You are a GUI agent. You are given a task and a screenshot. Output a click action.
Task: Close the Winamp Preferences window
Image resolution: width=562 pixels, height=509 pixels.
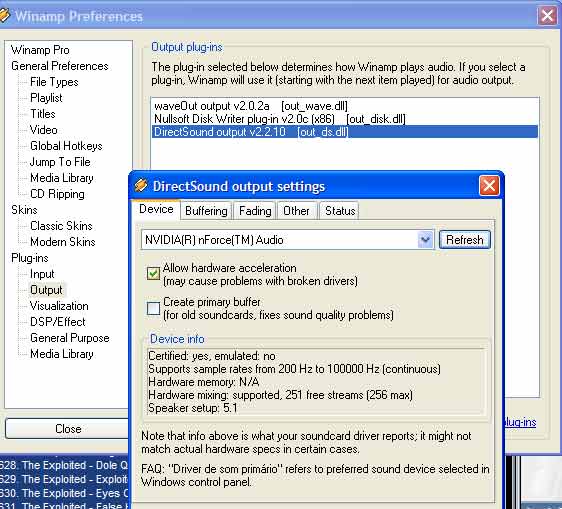tap(547, 15)
